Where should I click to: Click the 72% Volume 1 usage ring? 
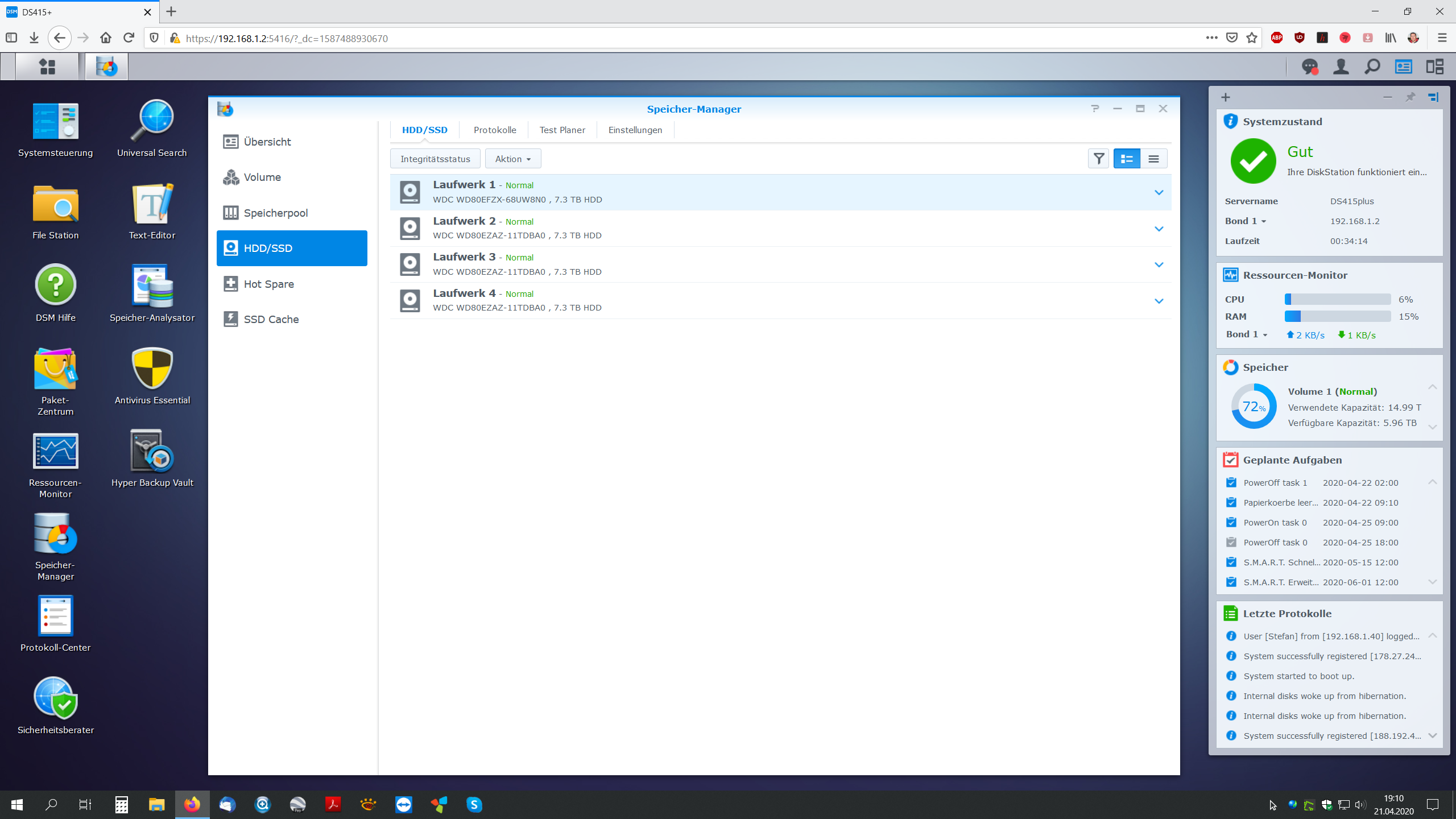coord(1254,407)
